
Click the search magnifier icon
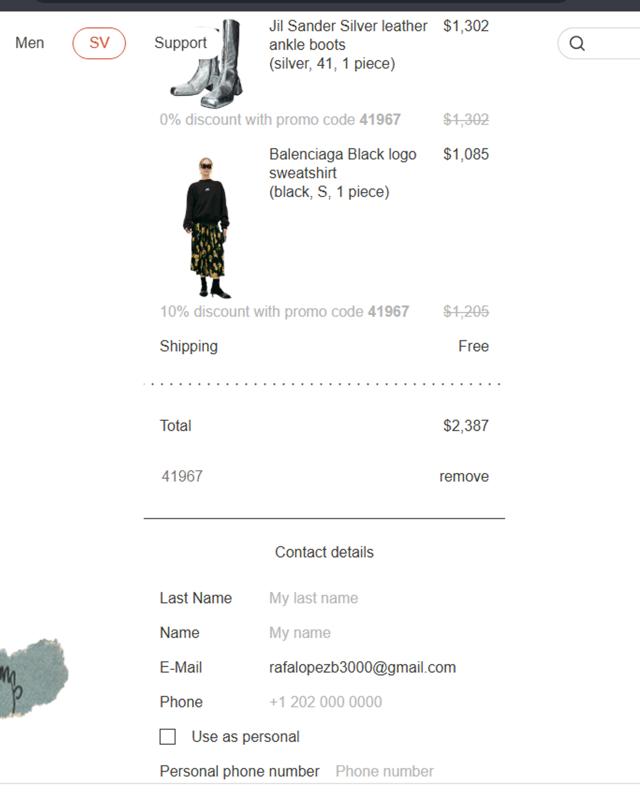click(577, 43)
